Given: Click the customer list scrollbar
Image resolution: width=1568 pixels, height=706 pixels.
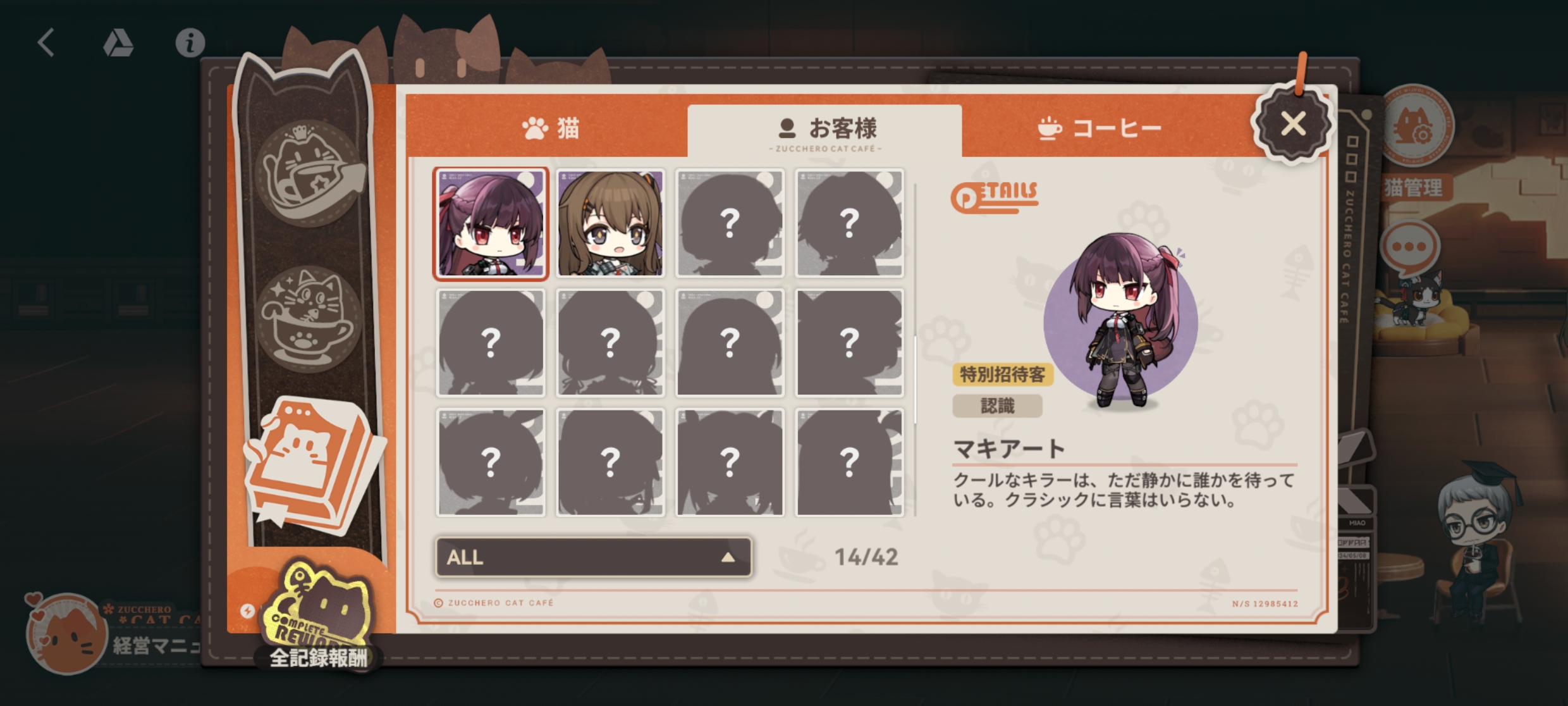Looking at the screenshot, I should tap(916, 348).
